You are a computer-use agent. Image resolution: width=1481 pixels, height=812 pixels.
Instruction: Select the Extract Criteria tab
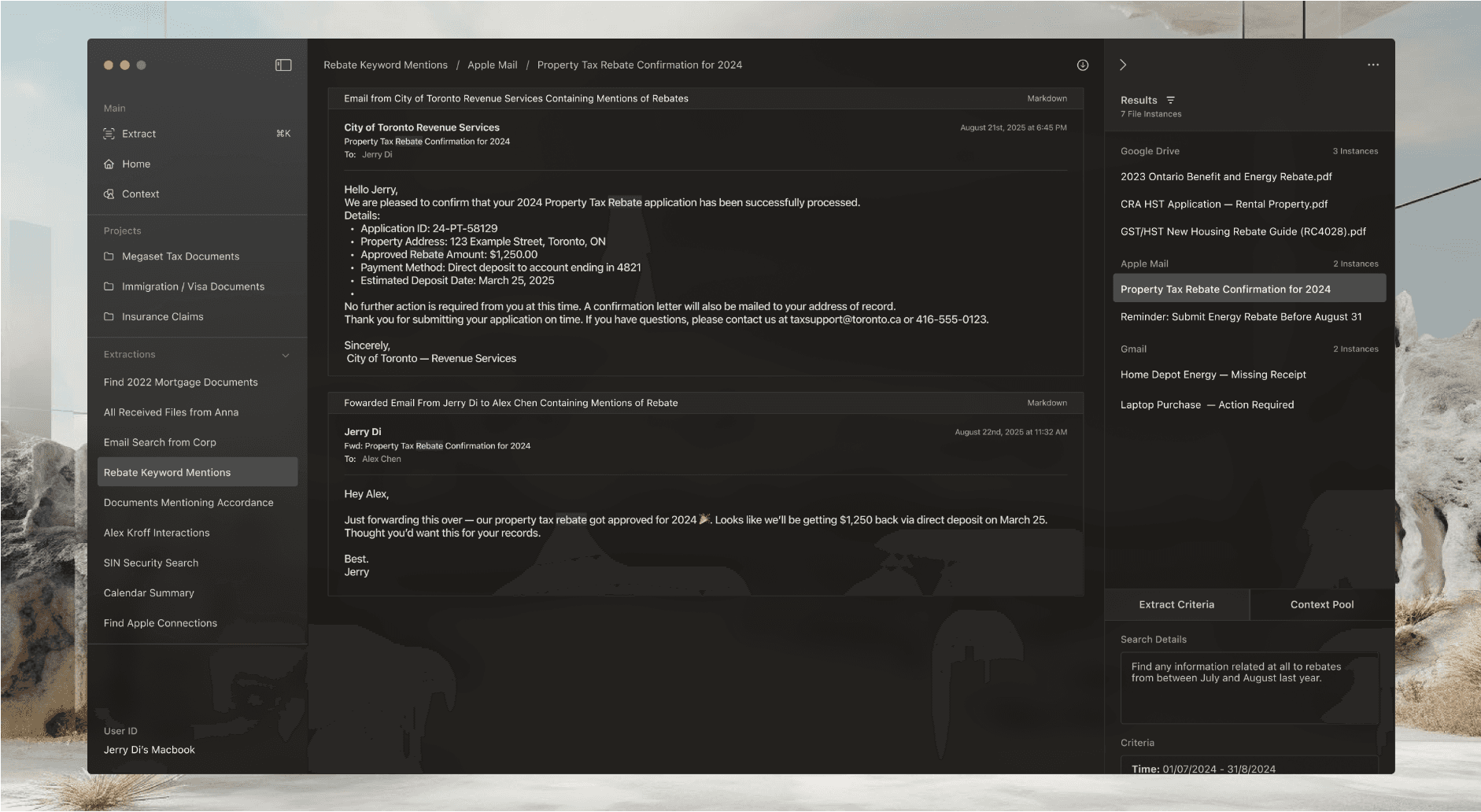click(x=1176, y=604)
